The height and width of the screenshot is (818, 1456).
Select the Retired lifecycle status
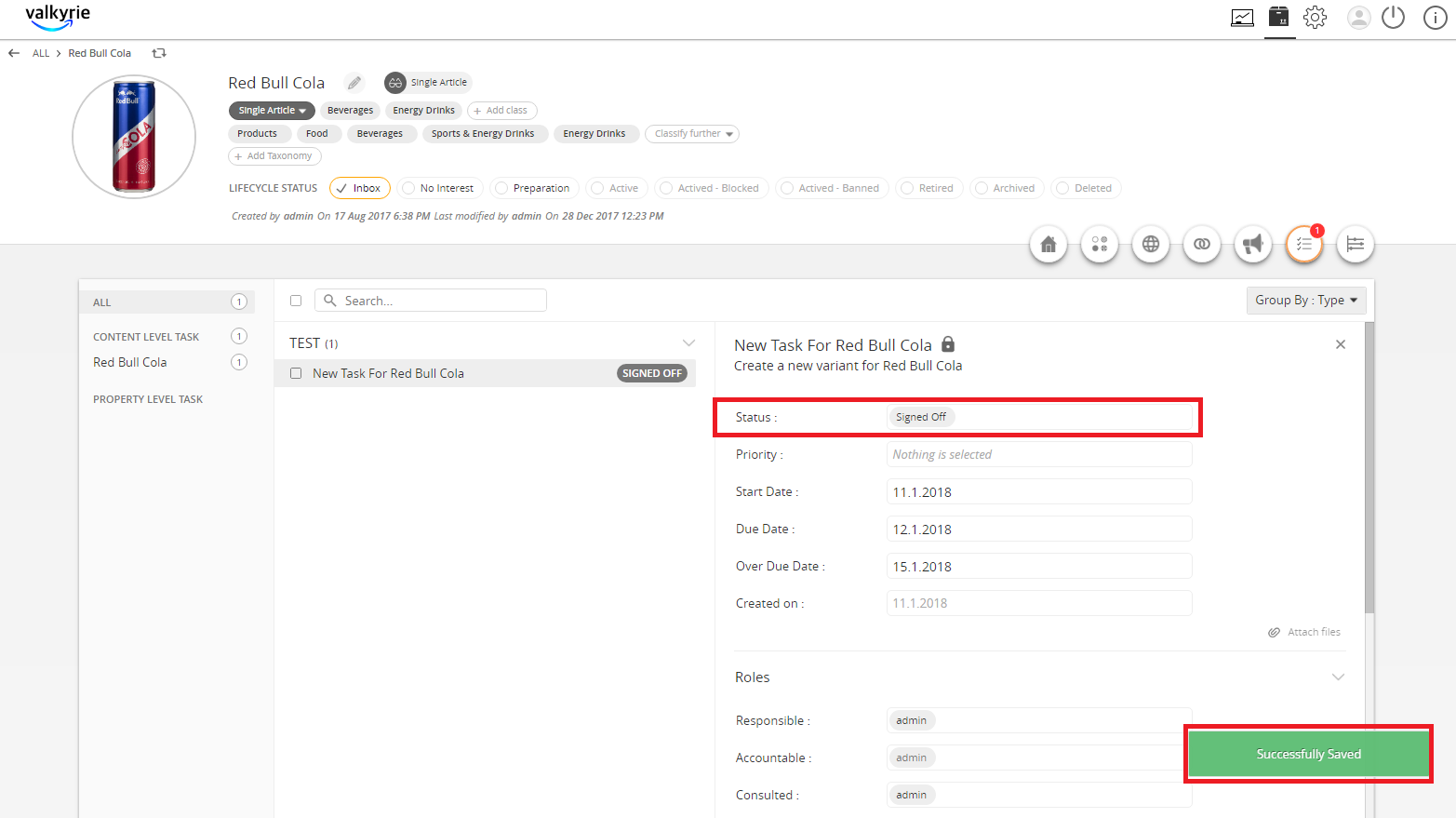pyautogui.click(x=928, y=188)
